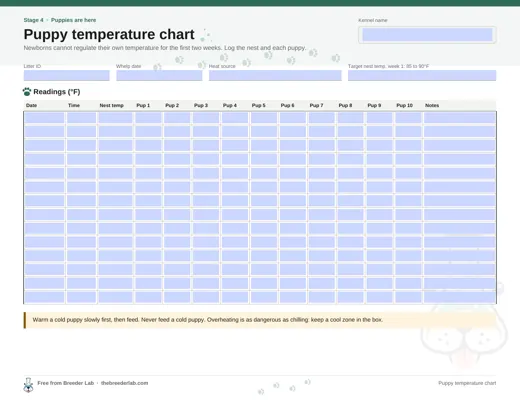
Task: Click the Litter ID input field
Action: [x=67, y=75]
